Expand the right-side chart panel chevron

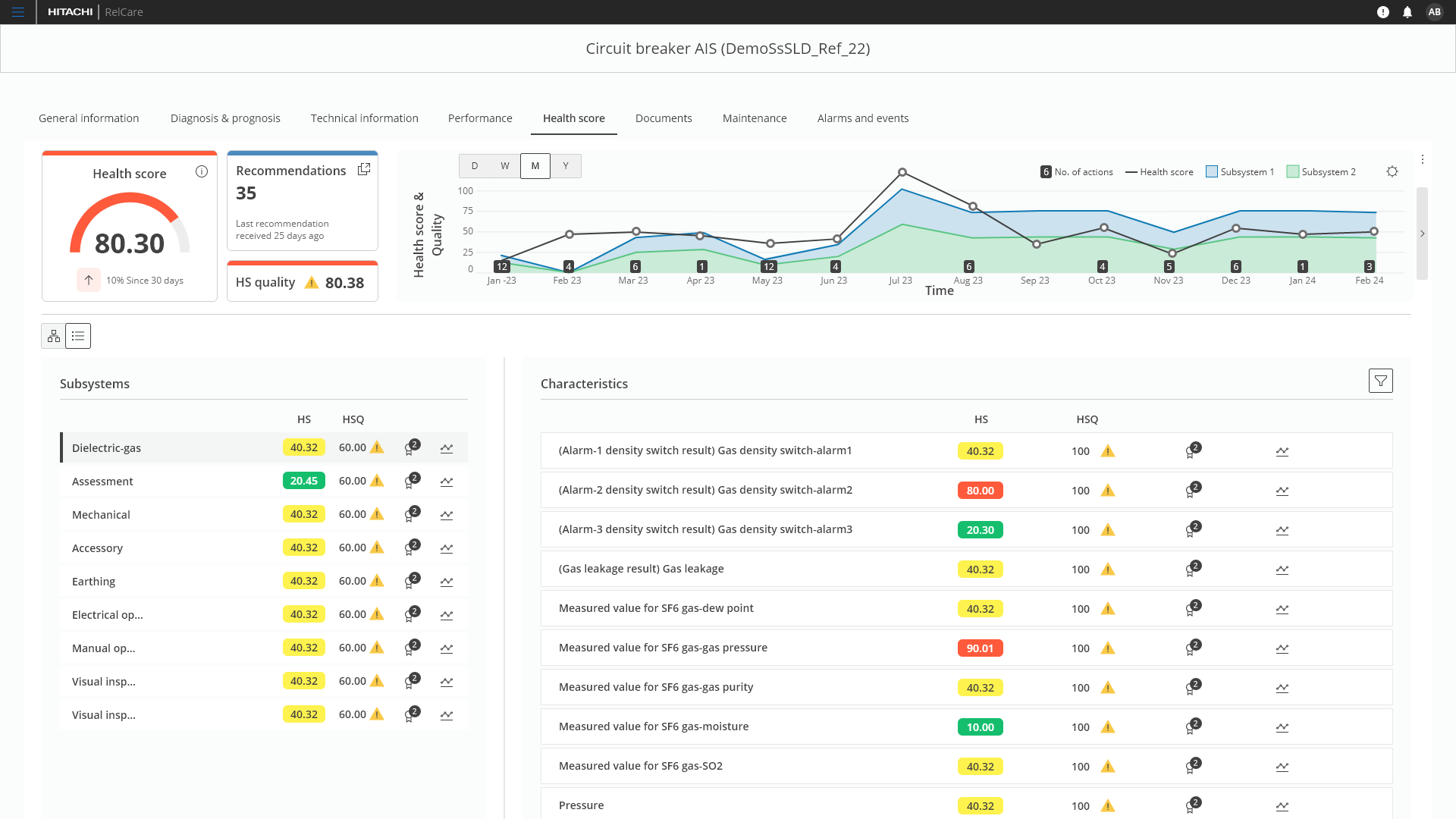[x=1423, y=234]
